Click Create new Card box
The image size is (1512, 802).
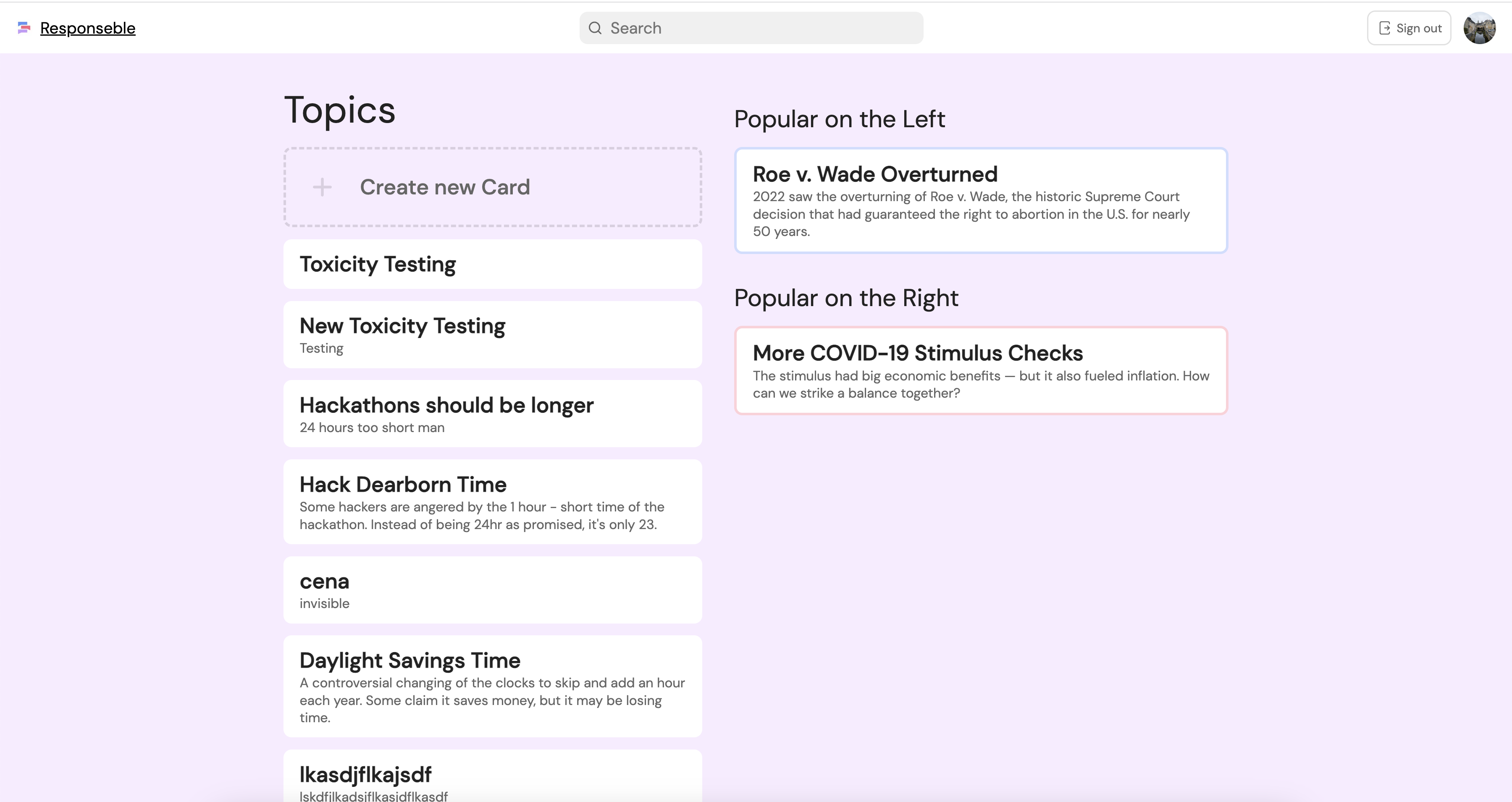tap(493, 187)
